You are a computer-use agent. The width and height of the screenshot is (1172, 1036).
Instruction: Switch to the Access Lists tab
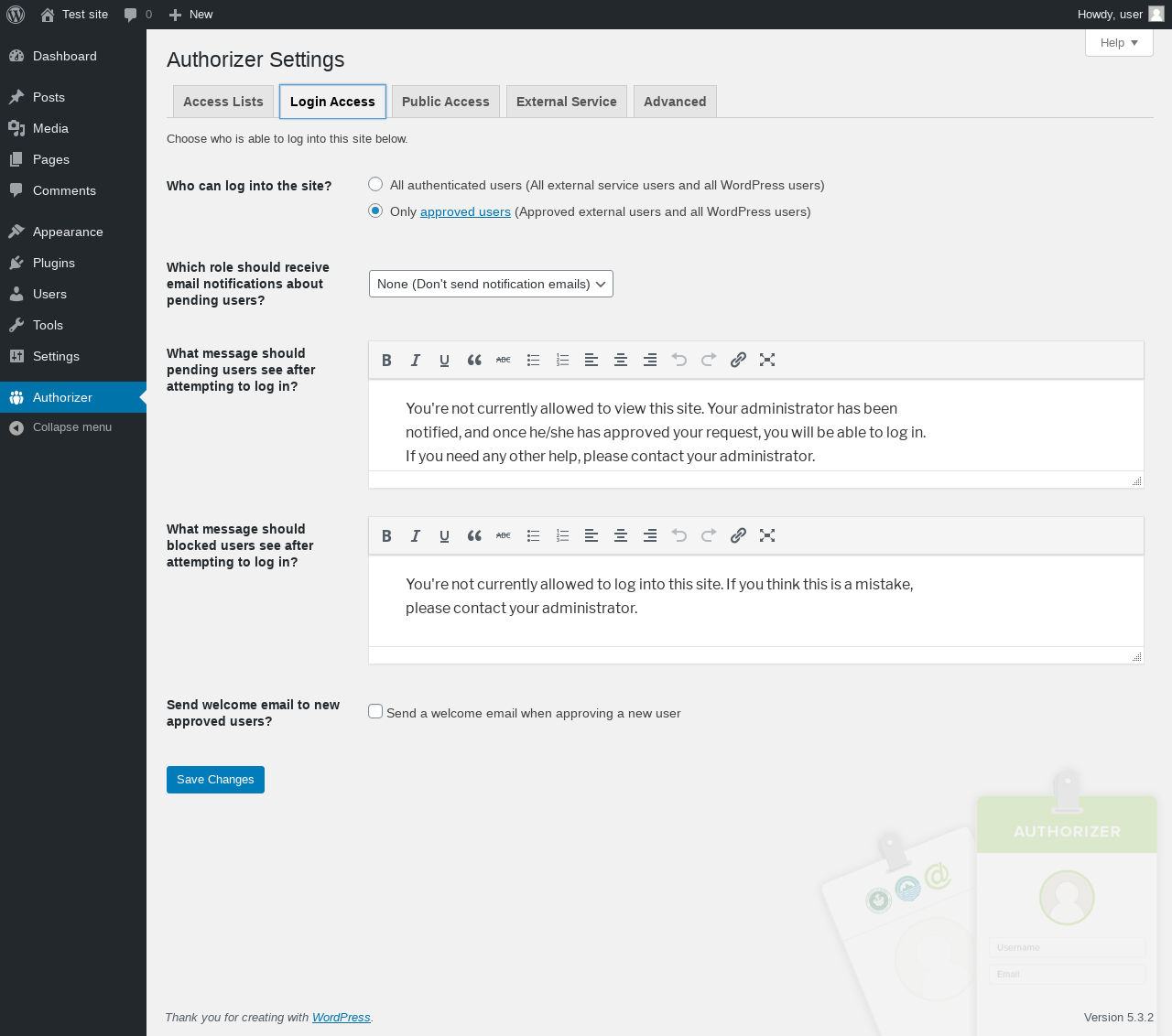(x=223, y=102)
